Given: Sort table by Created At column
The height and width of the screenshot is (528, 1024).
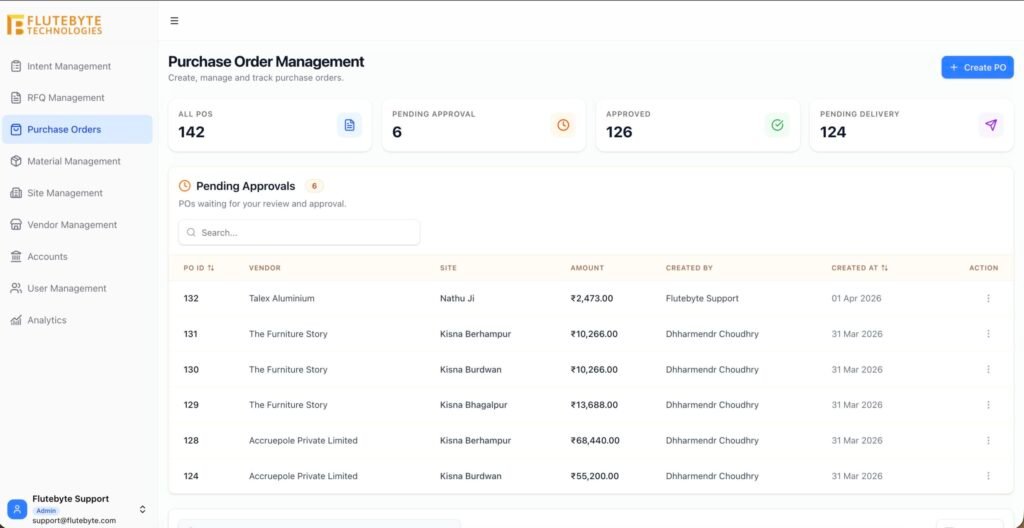Looking at the screenshot, I should [x=859, y=268].
